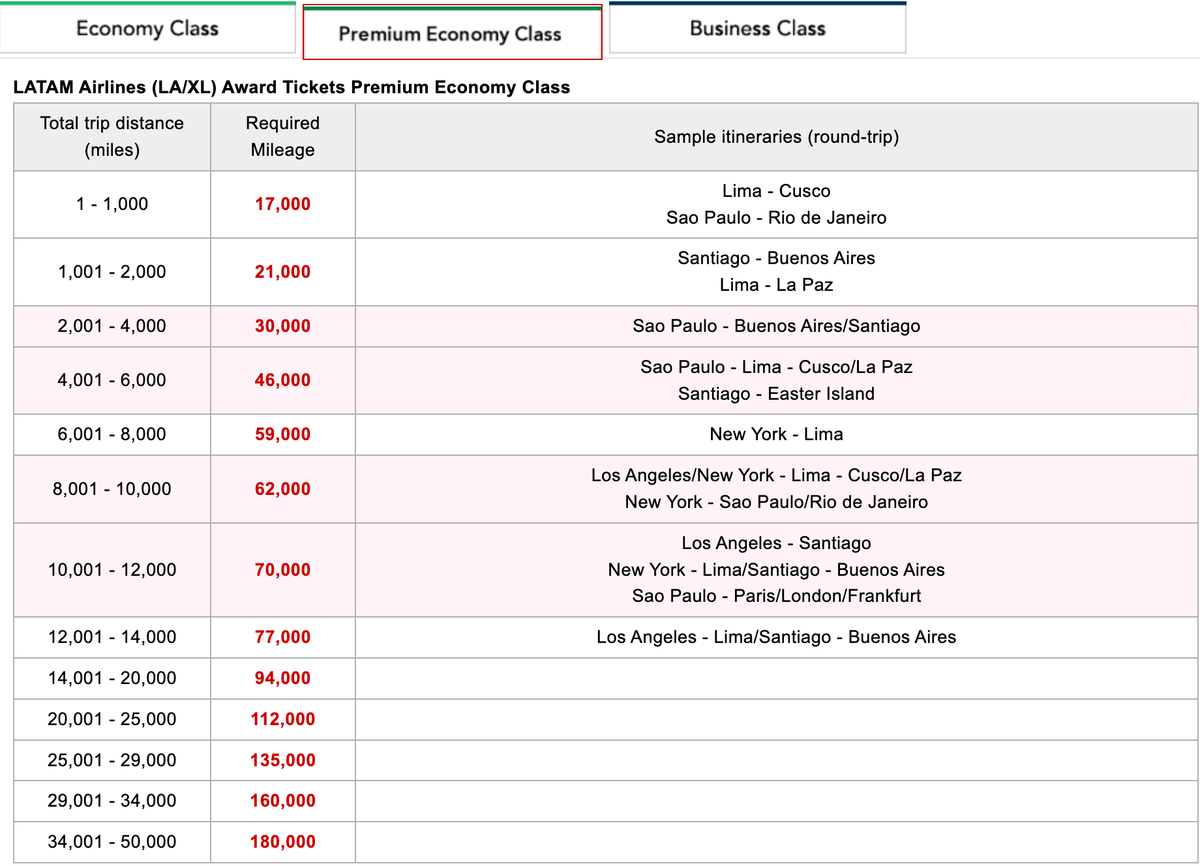The height and width of the screenshot is (866, 1200).
Task: Click the Total trip distance column header
Action: [112, 137]
